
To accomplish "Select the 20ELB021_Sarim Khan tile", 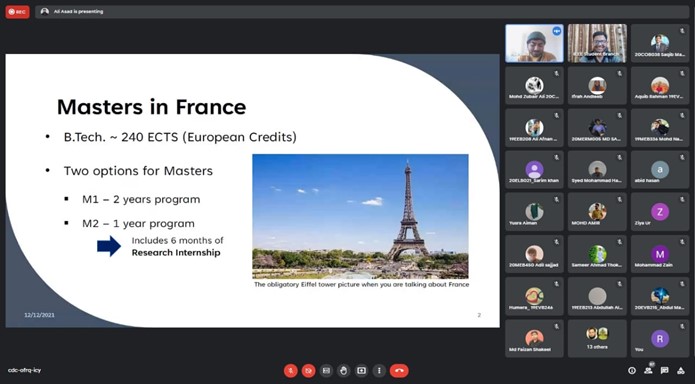I will coord(535,170).
